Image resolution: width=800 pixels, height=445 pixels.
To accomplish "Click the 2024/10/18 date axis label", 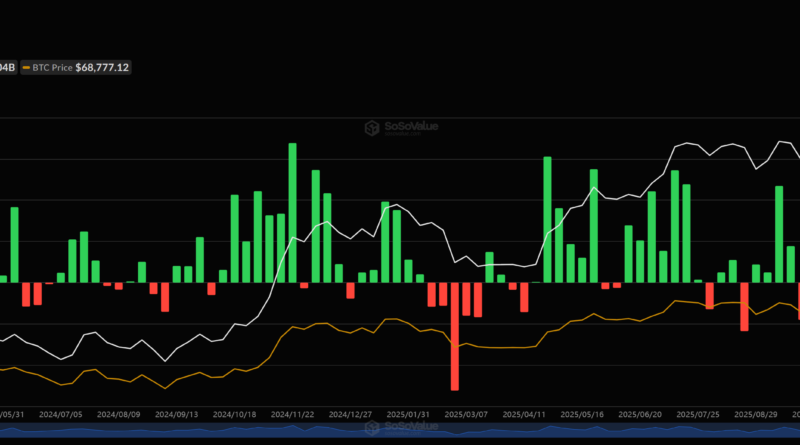I will [236, 412].
